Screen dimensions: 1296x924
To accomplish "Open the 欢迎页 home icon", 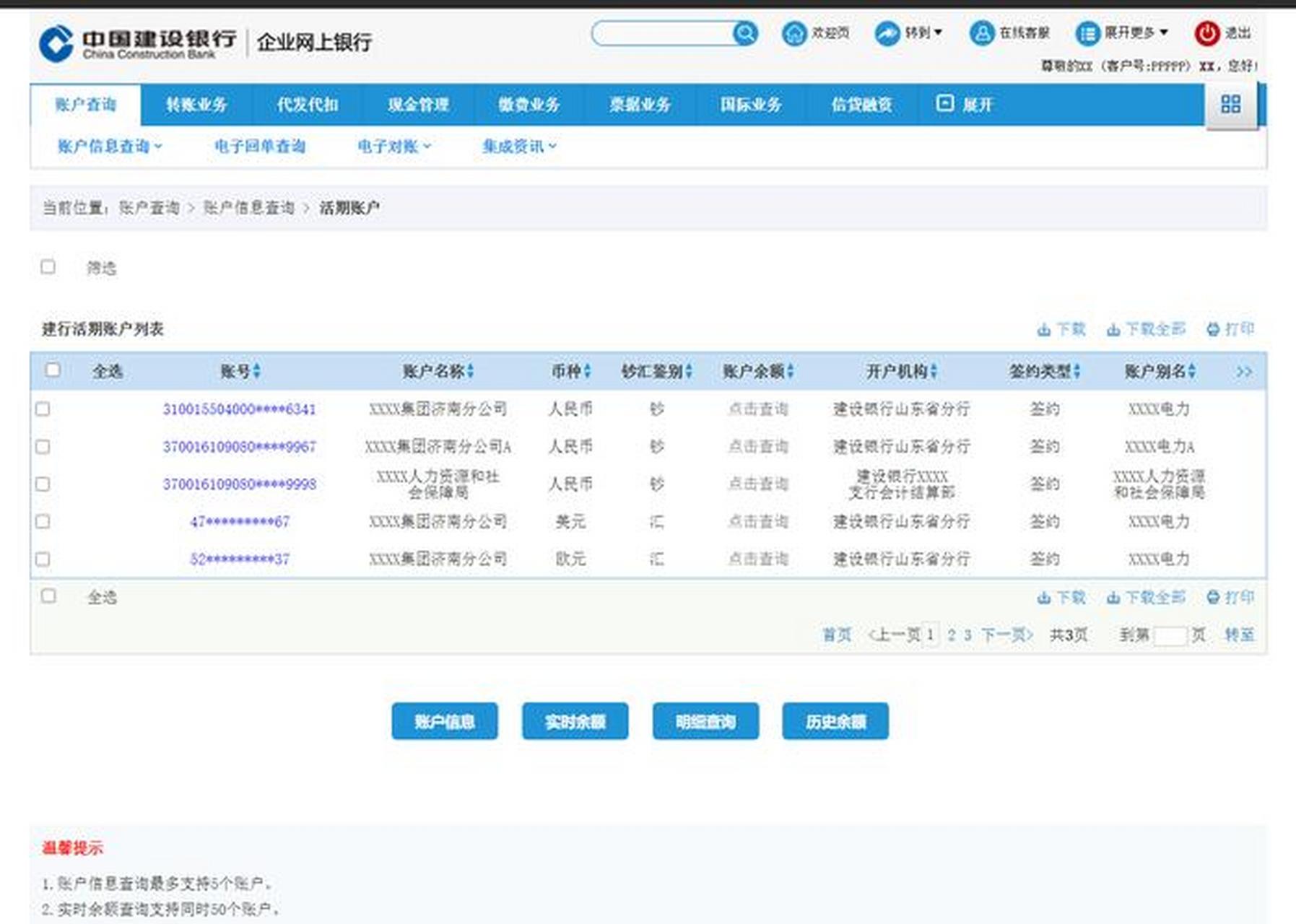I will click(x=796, y=33).
